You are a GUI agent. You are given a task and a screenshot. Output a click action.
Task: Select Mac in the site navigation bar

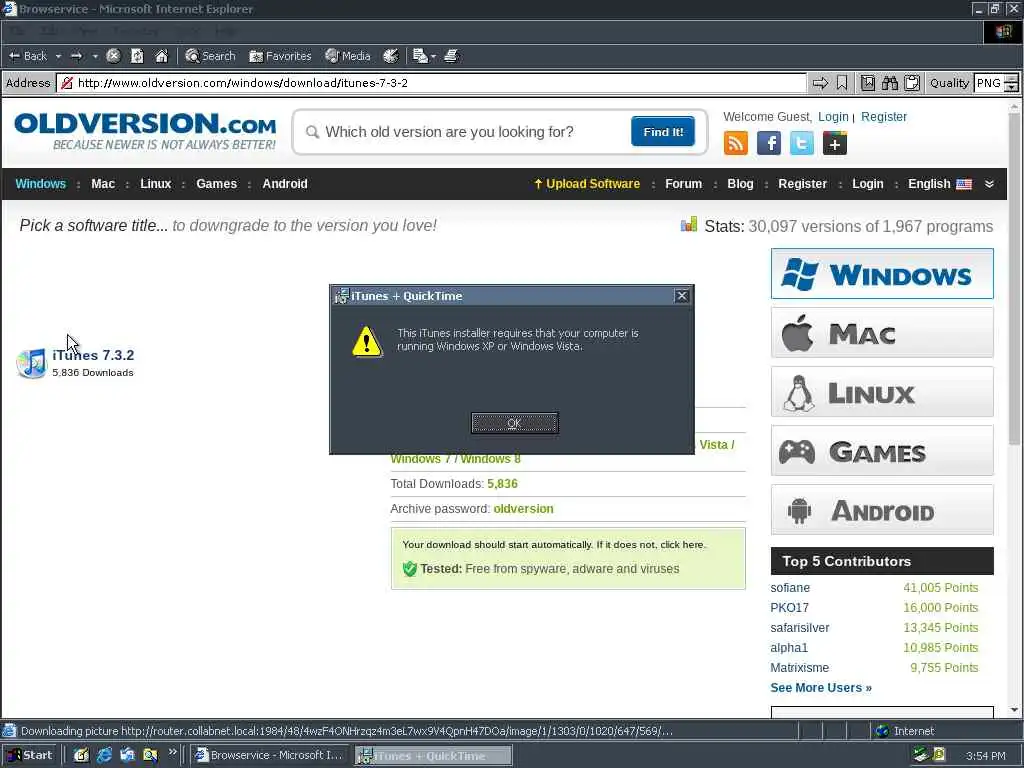[x=103, y=184]
